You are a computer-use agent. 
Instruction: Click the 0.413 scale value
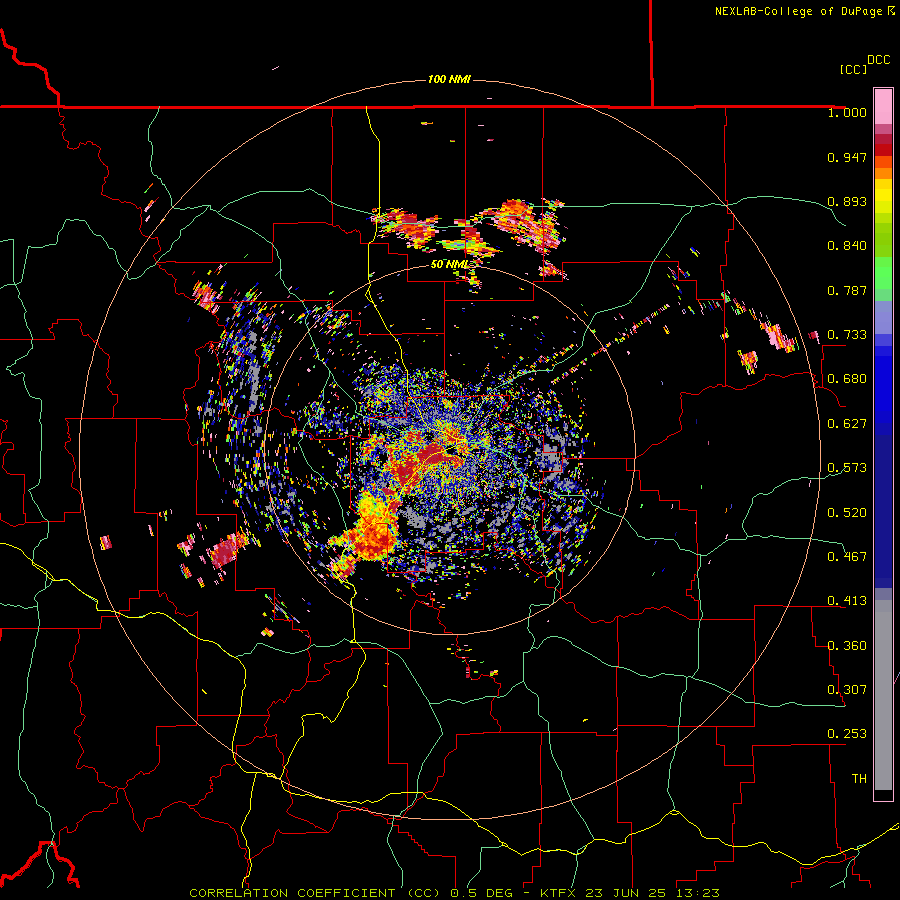(847, 601)
